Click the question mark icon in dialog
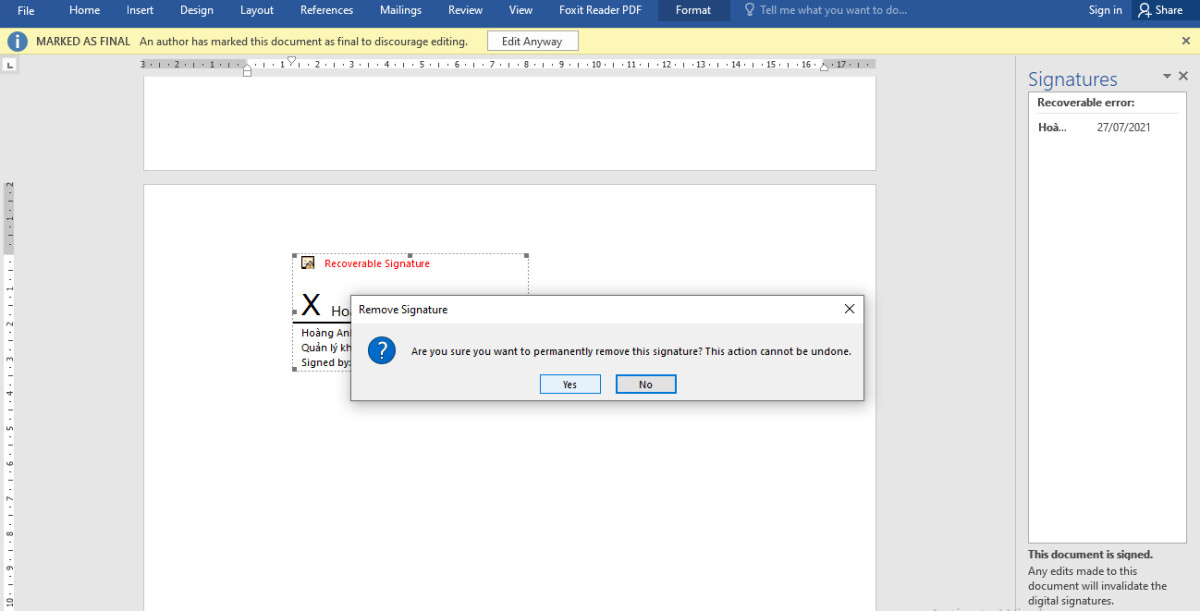The image size is (1200, 611). point(382,351)
